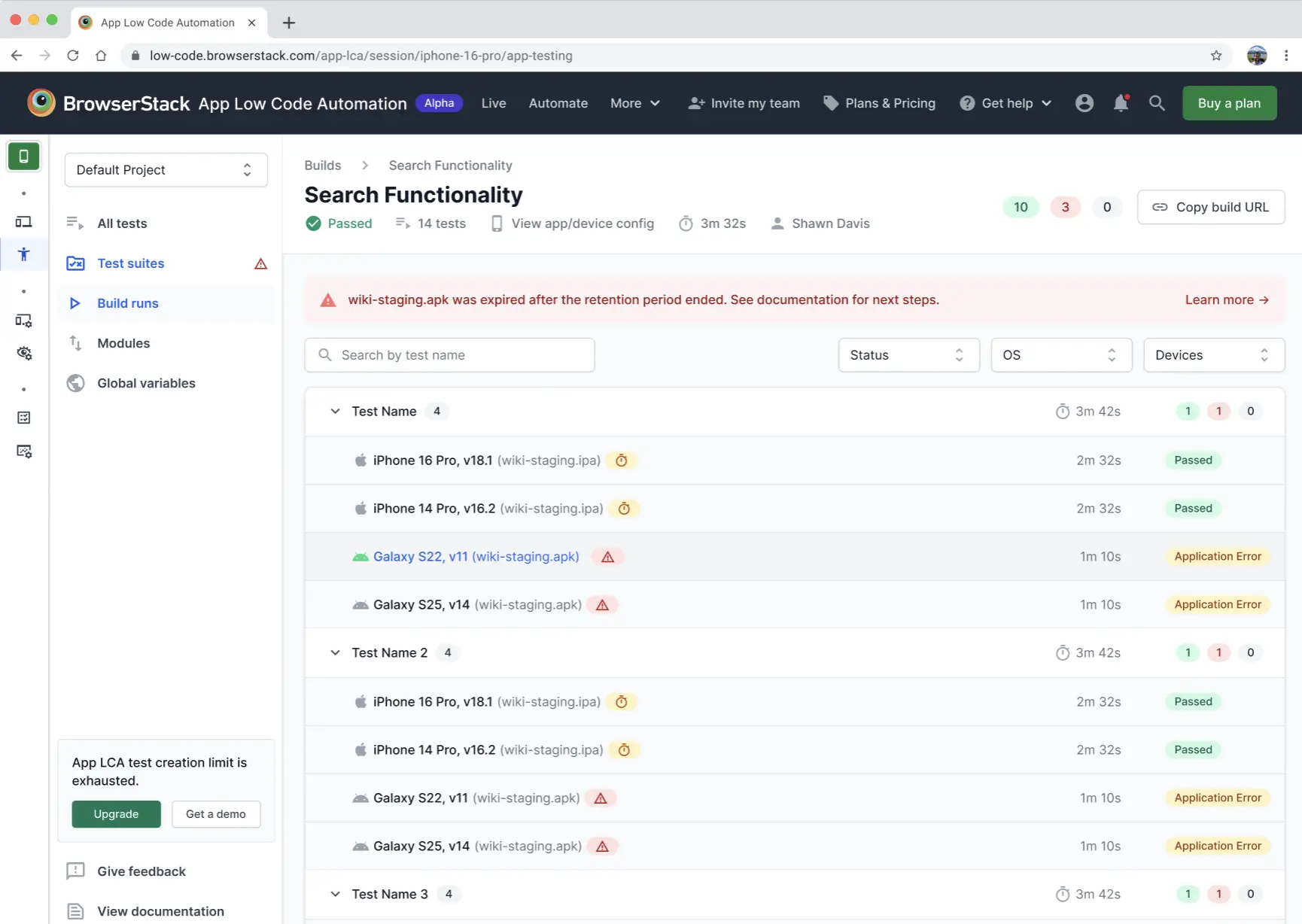
Task: Click the device settings icon in sidebar
Action: tap(23, 320)
